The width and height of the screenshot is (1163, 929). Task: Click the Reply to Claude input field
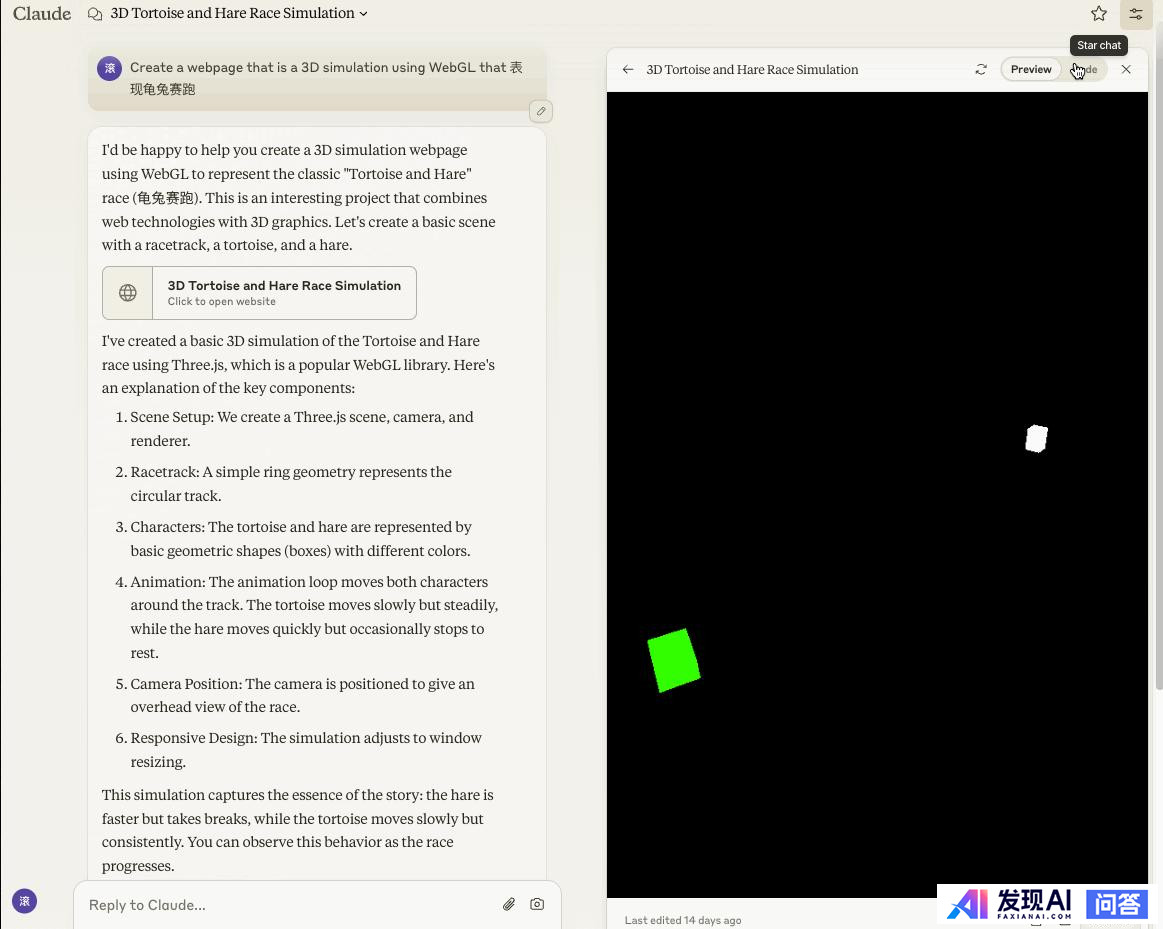[x=290, y=905]
